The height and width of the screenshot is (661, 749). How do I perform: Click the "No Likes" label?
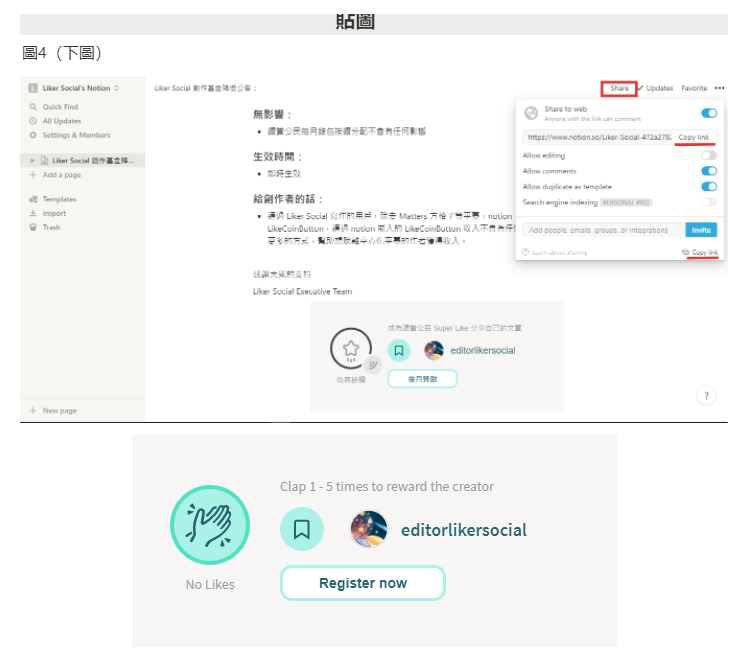(x=210, y=585)
